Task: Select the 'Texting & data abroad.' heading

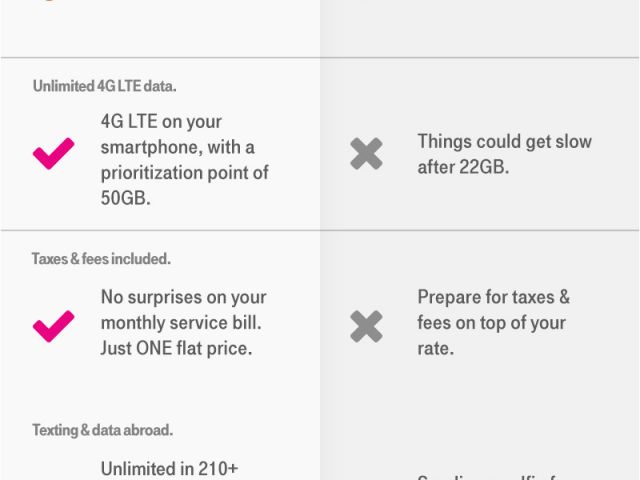Action: 102,430
